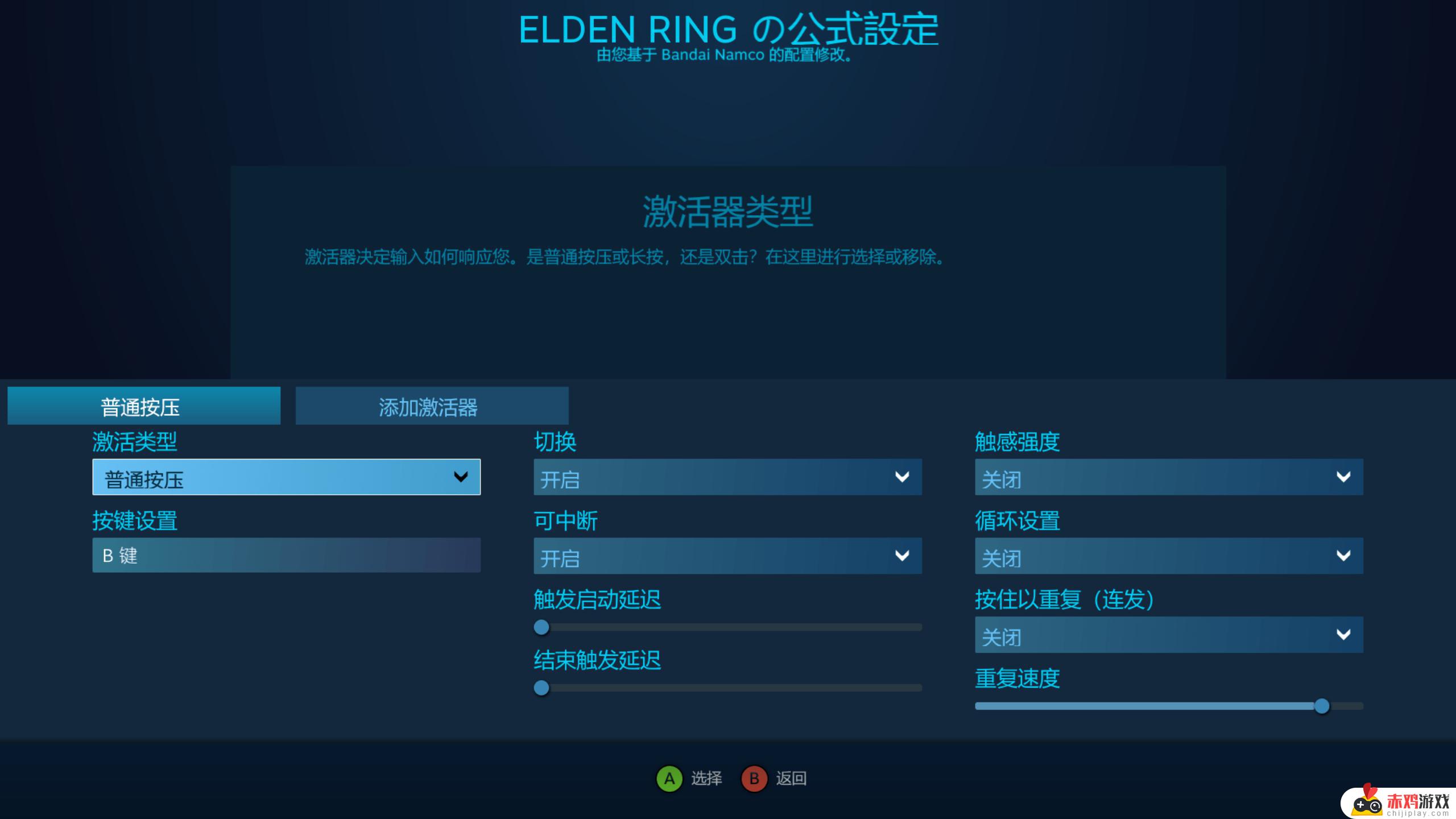
Task: Click the 切换 开启 option icon
Action: pyautogui.click(x=902, y=478)
